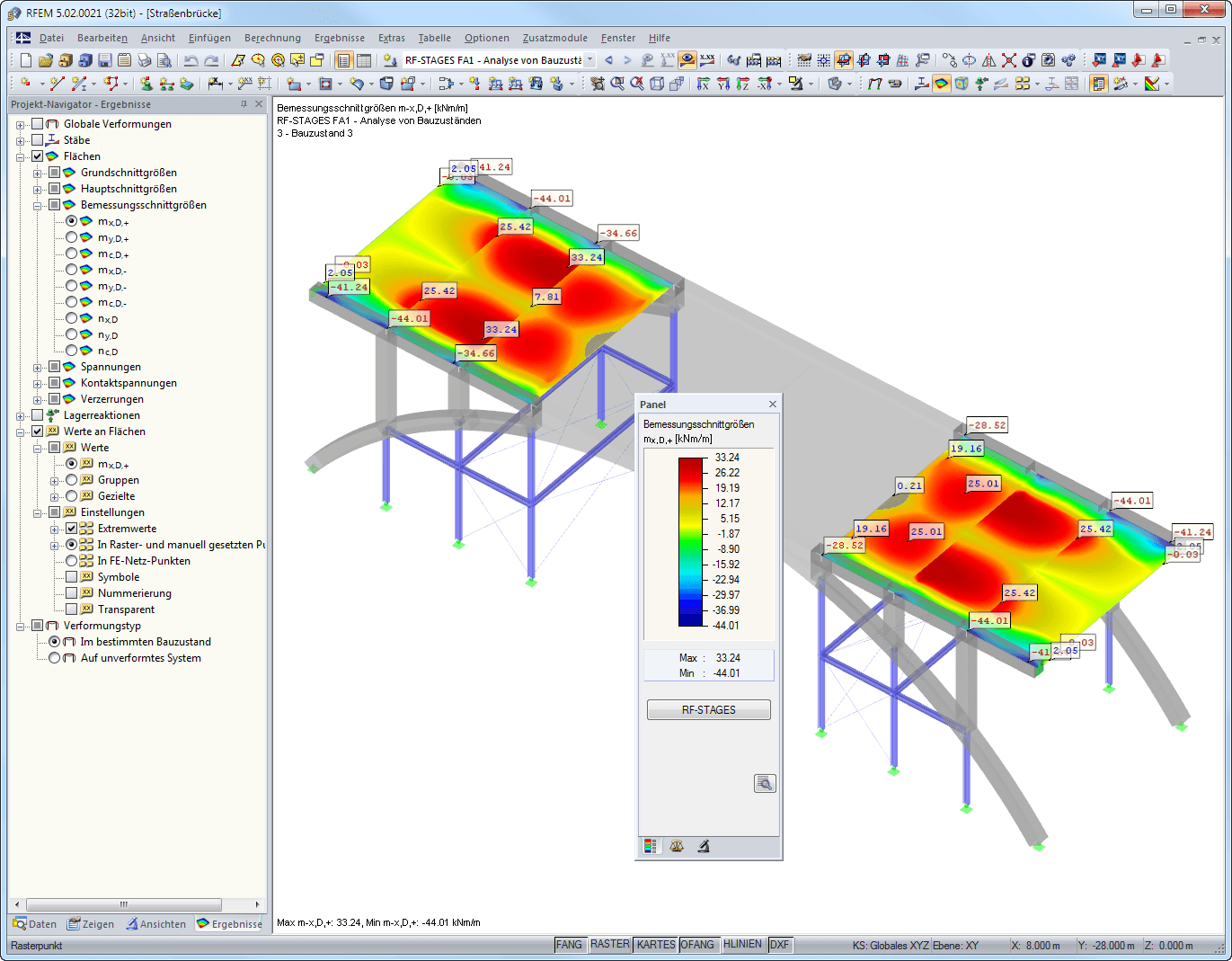Toggle the KARTES status bar button
The height and width of the screenshot is (961, 1232).
[656, 945]
